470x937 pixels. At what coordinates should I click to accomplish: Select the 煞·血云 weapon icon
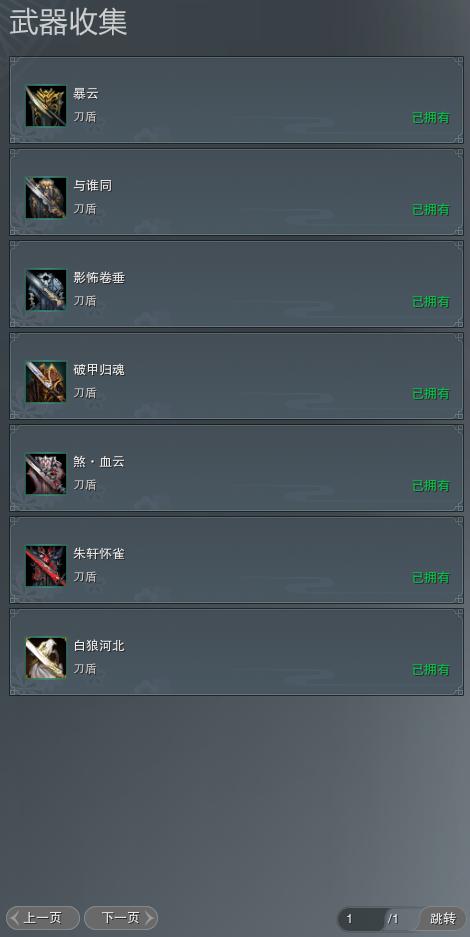coord(46,474)
